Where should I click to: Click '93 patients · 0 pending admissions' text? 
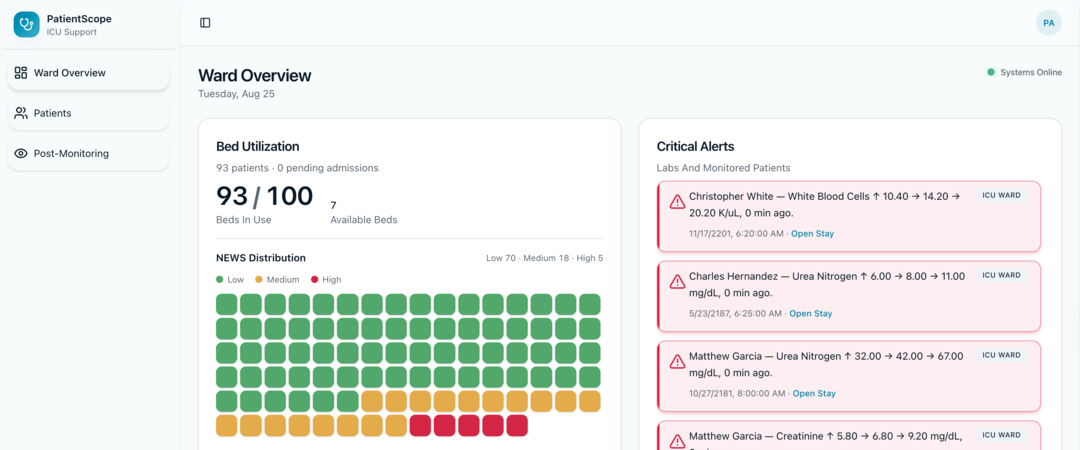point(297,167)
